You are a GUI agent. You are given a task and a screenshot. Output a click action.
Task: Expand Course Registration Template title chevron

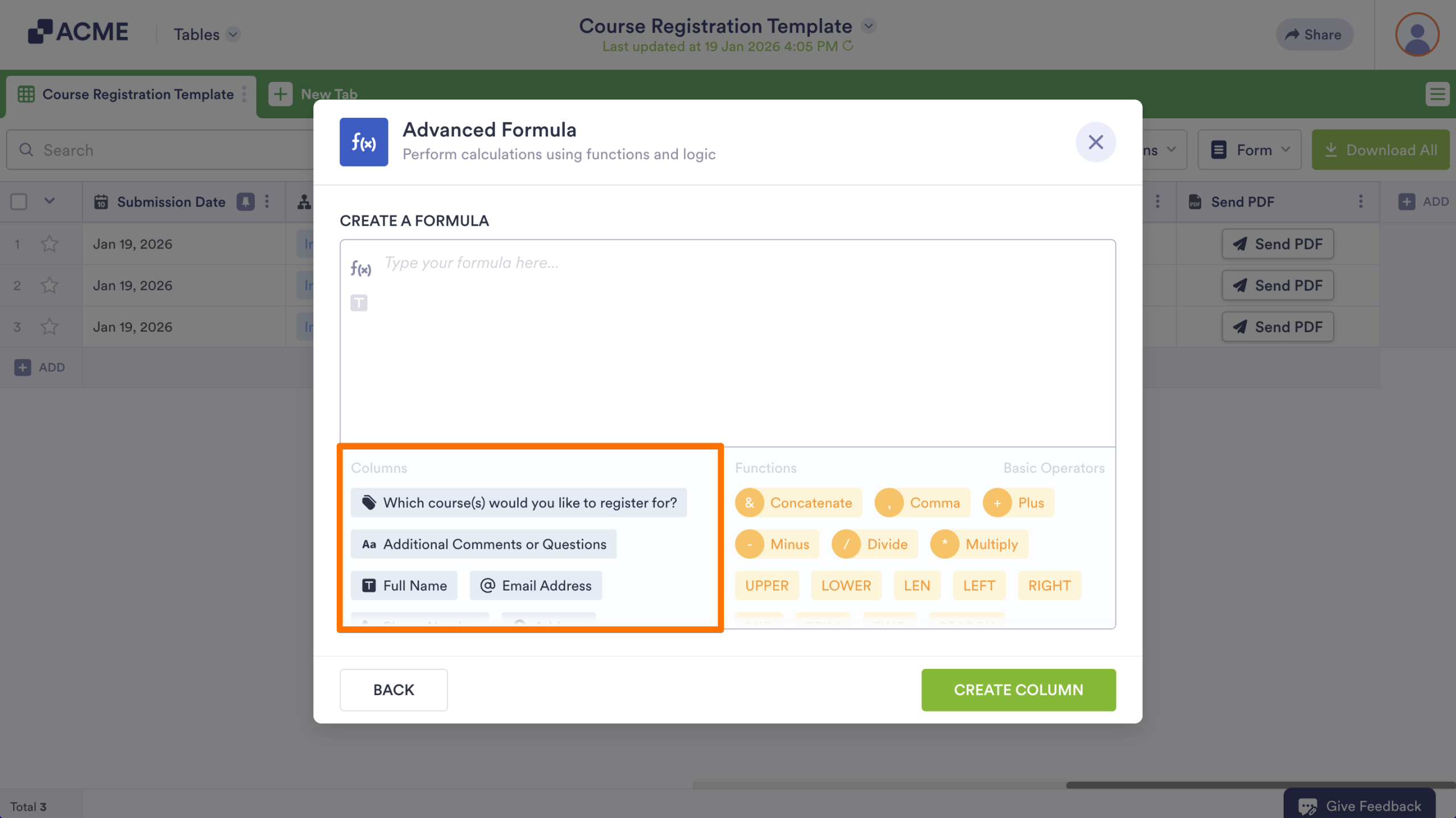click(x=868, y=26)
